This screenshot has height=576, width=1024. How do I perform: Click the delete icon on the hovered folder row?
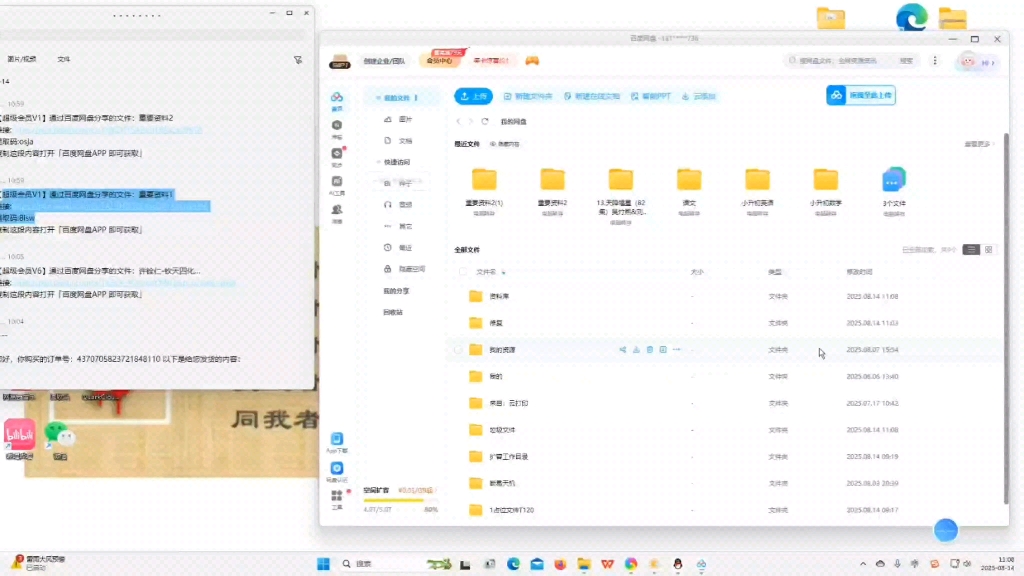pyautogui.click(x=650, y=349)
